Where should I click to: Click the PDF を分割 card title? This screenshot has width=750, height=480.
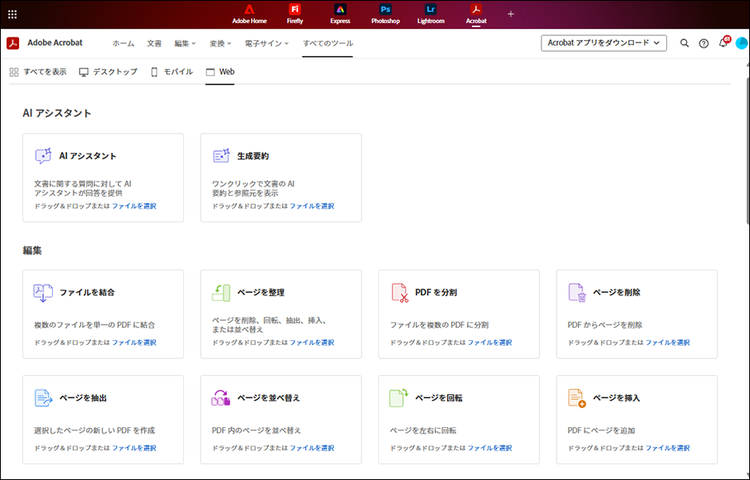[436, 293]
